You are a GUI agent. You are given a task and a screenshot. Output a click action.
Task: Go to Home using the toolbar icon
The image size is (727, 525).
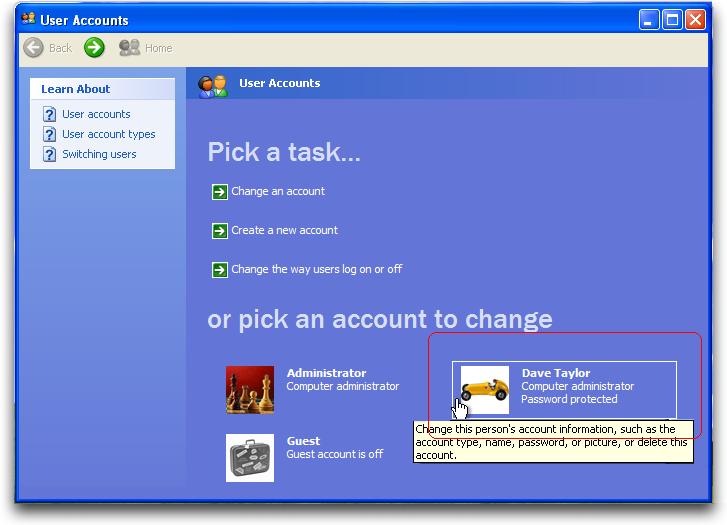coord(129,47)
